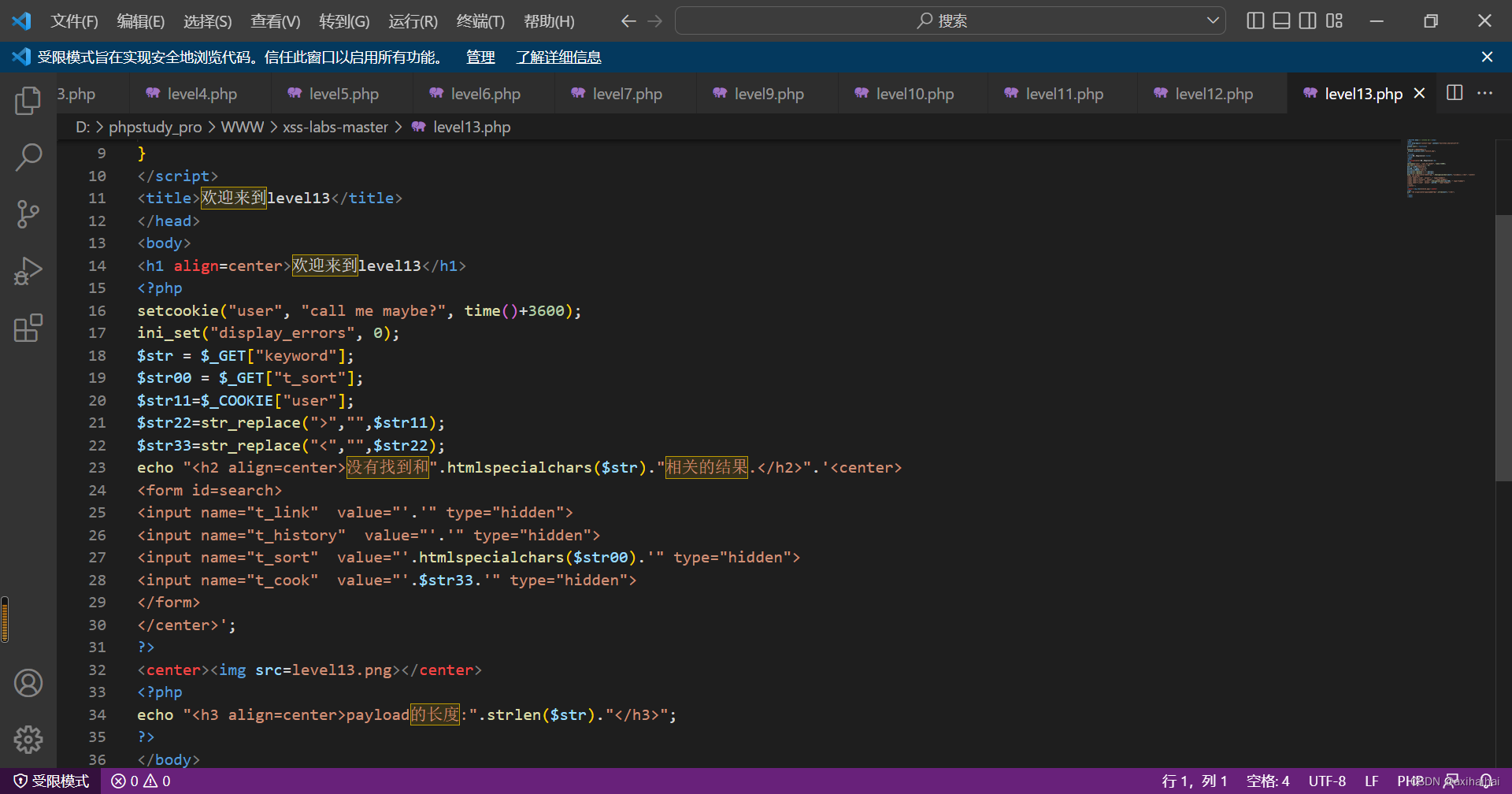Open the 终端(T) menu
The image size is (1512, 794).
tap(480, 21)
